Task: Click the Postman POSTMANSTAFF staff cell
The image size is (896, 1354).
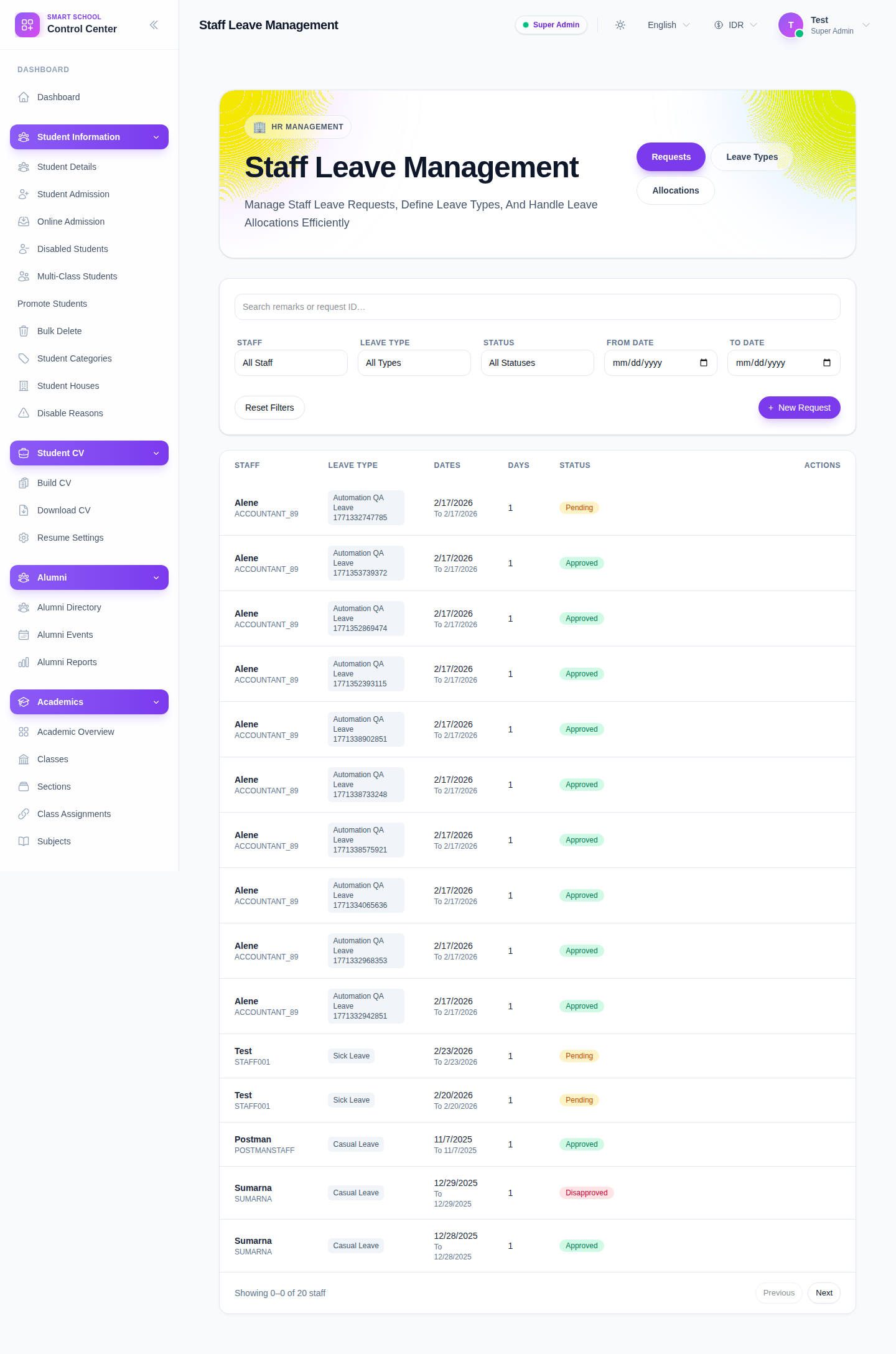Action: (x=264, y=1144)
